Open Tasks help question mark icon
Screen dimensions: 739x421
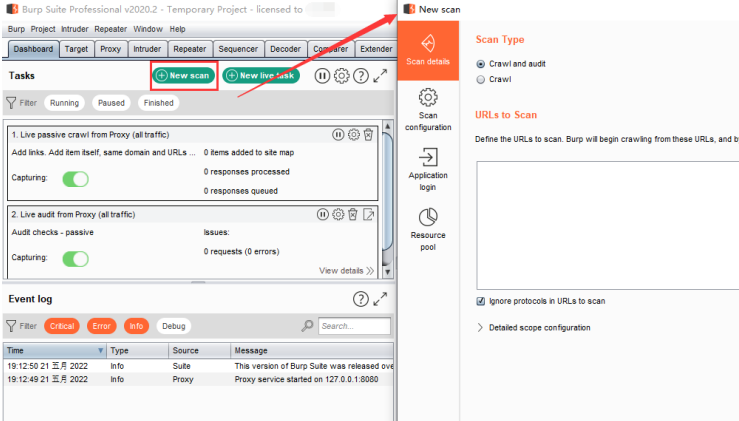361,75
